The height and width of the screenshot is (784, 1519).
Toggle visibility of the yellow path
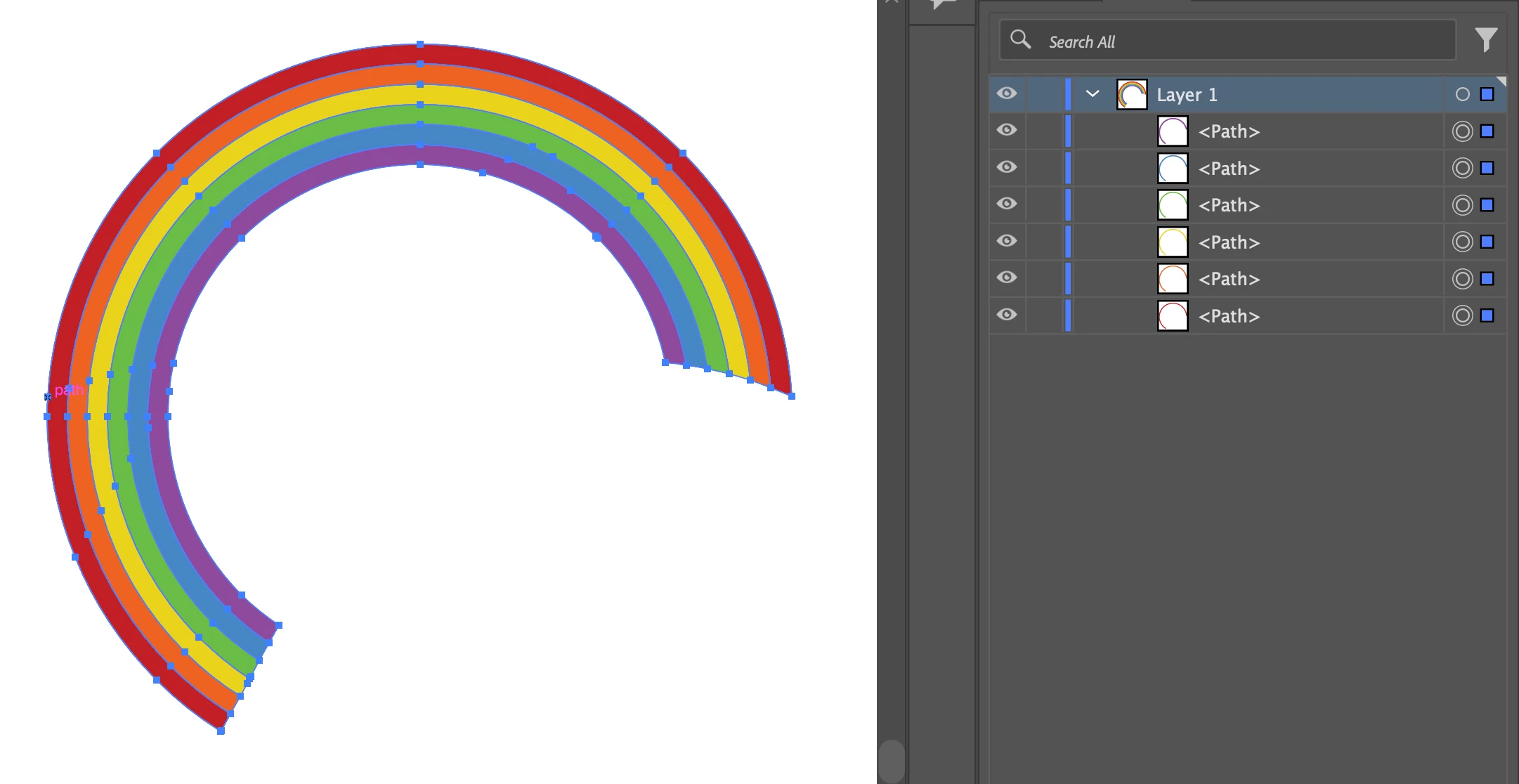pyautogui.click(x=1007, y=241)
